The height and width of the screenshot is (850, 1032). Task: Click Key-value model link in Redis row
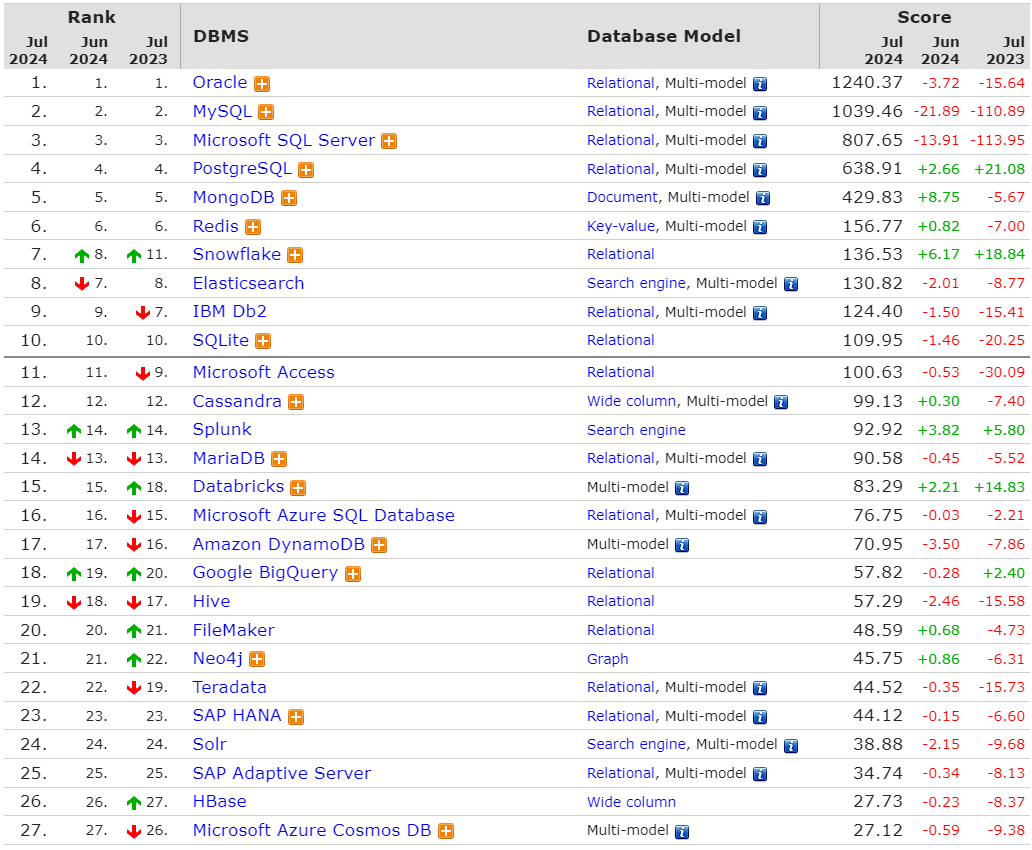click(x=621, y=226)
